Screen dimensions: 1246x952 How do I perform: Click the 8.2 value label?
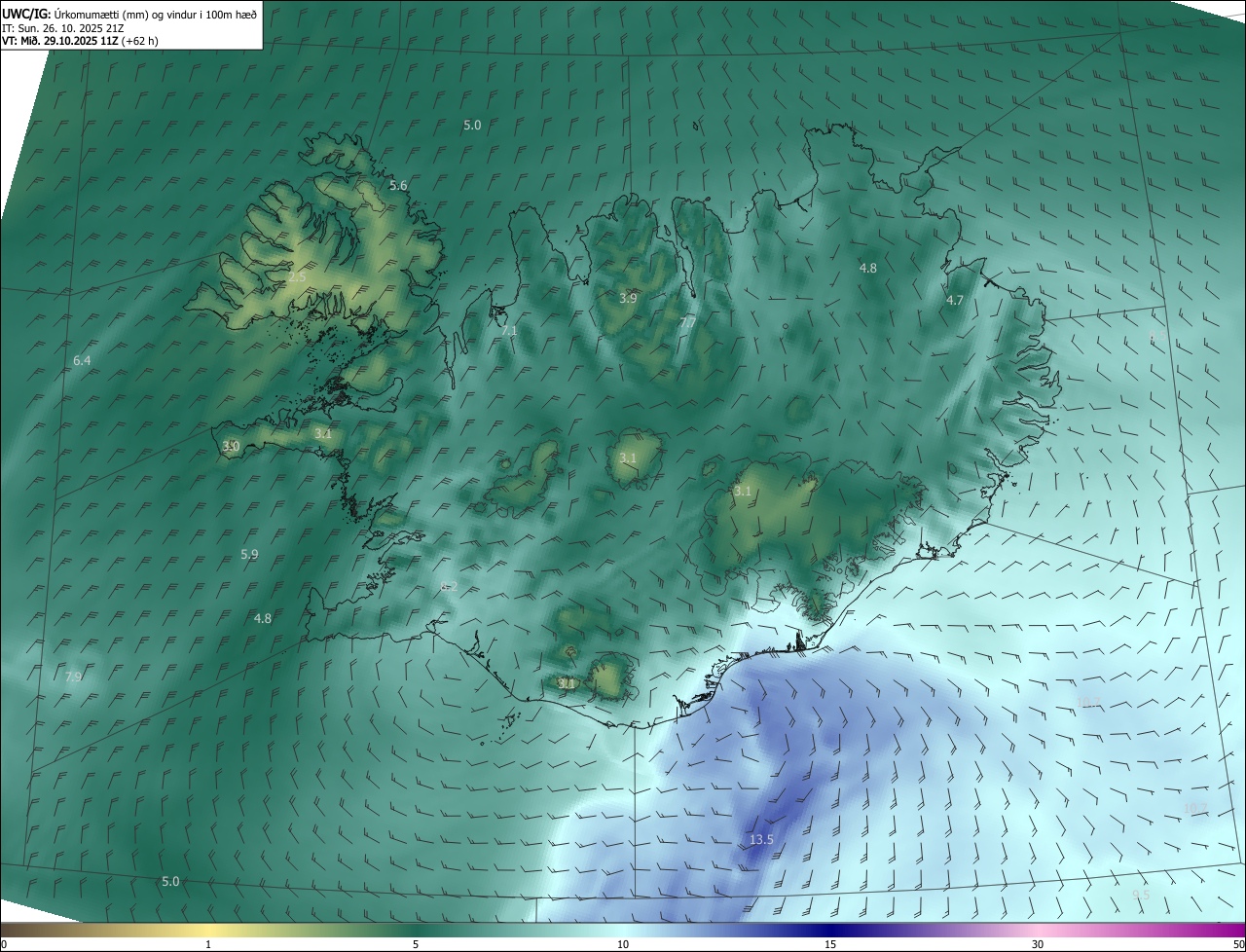pos(449,586)
